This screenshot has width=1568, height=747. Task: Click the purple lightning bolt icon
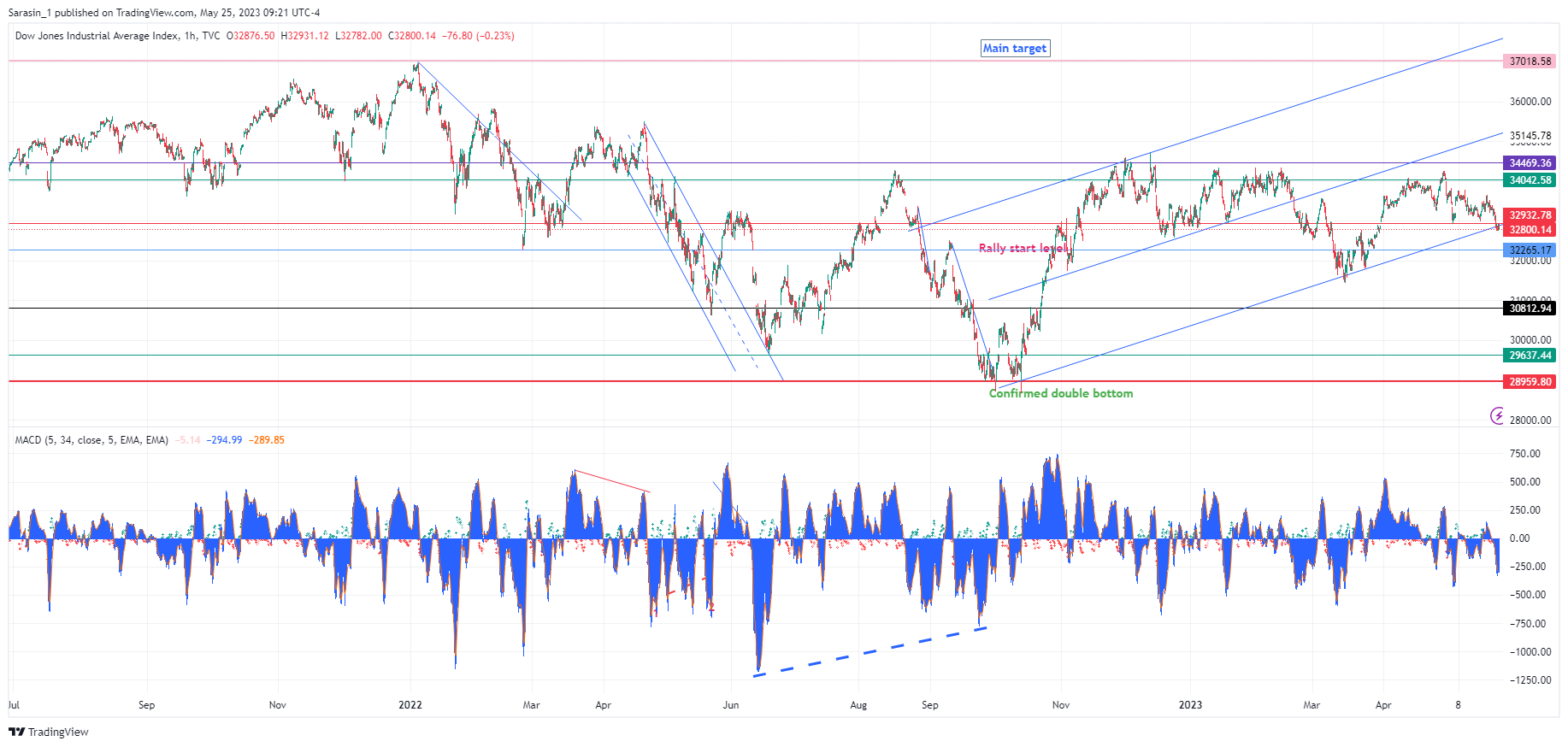coord(1497,415)
